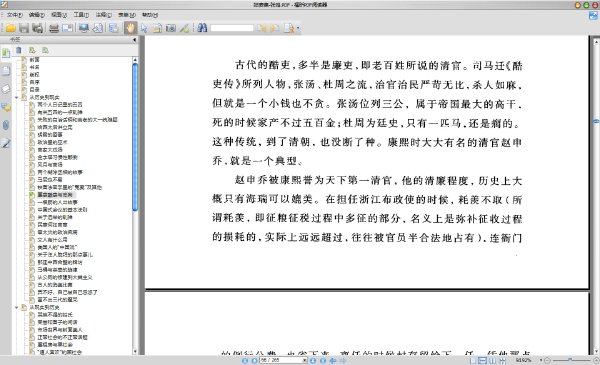Select the Hand tool
The height and width of the screenshot is (365, 600).
pos(130,28)
